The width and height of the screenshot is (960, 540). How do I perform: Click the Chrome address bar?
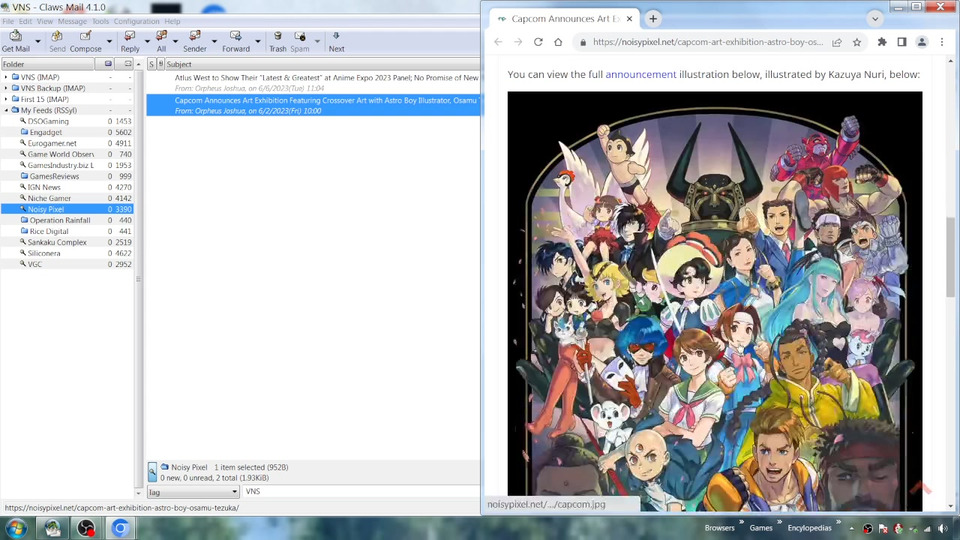click(x=707, y=42)
